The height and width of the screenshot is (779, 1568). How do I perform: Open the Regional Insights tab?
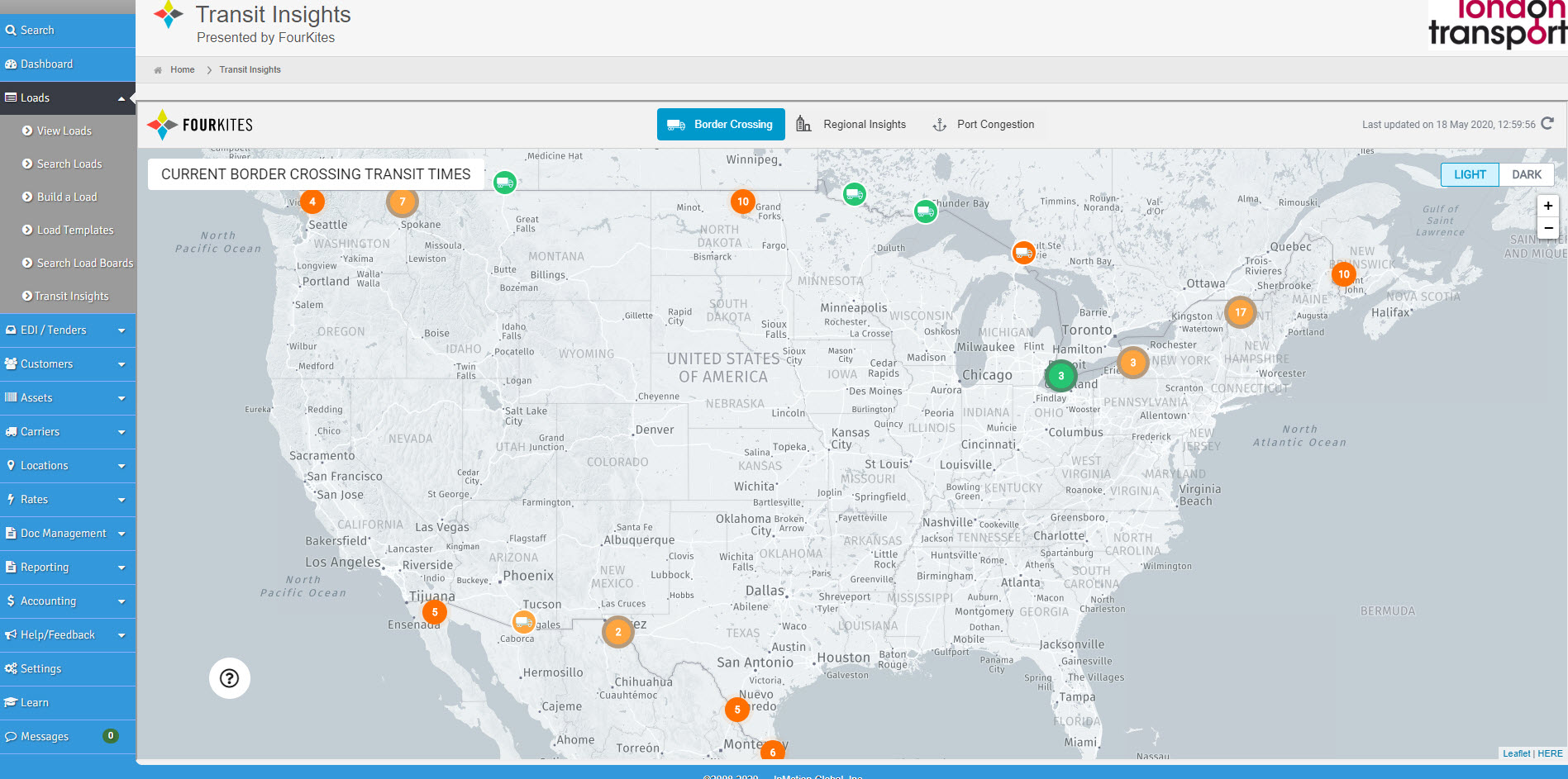(x=851, y=125)
